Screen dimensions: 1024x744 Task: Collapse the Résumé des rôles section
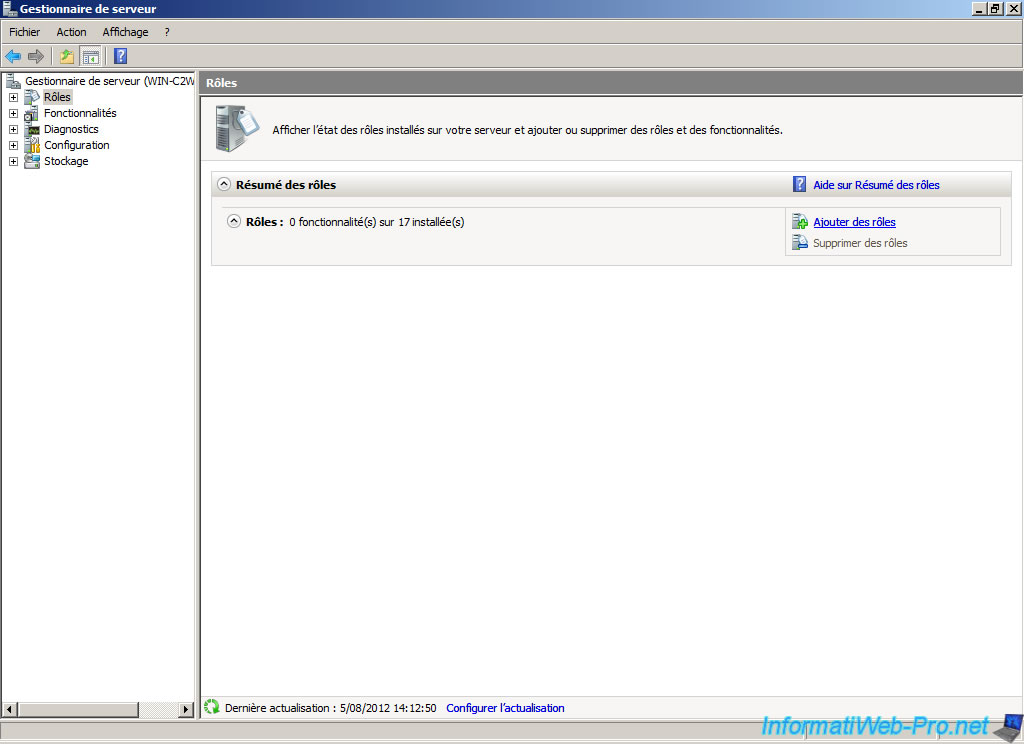coord(223,185)
